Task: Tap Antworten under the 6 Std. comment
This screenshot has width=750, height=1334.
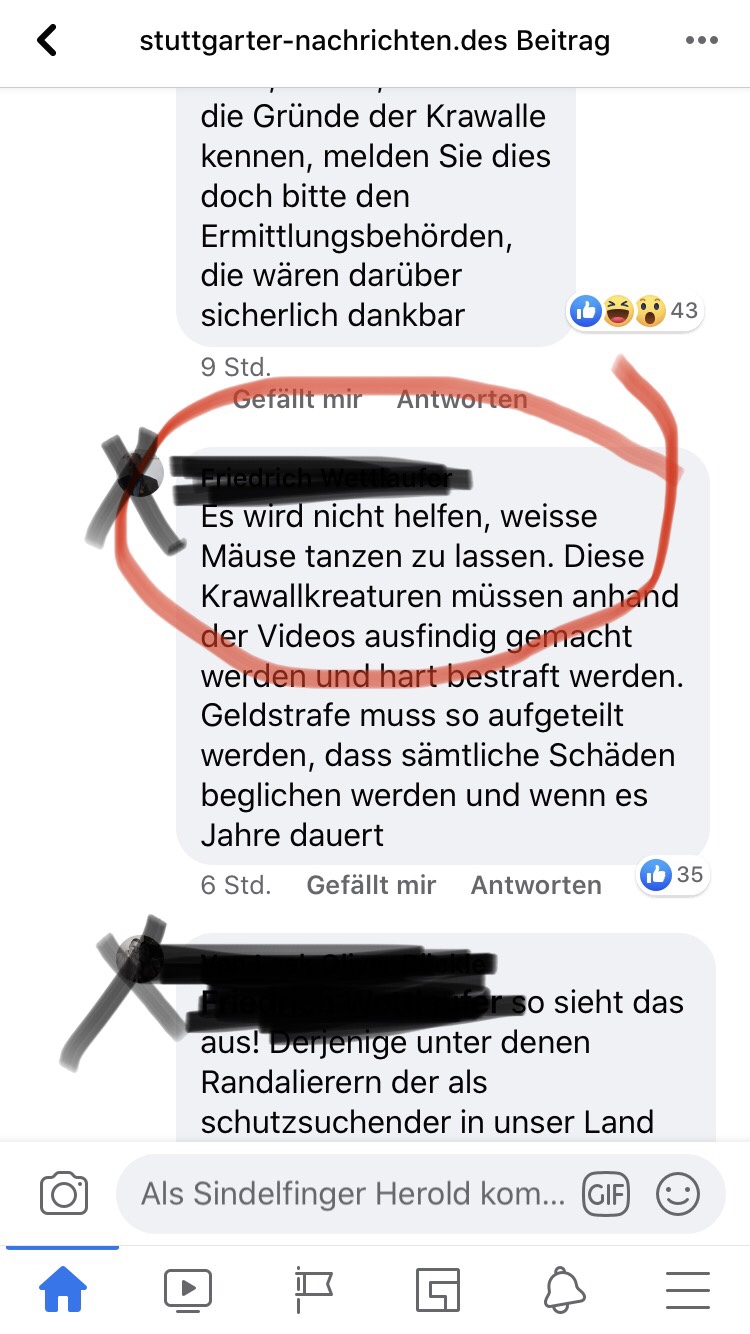Action: click(536, 885)
